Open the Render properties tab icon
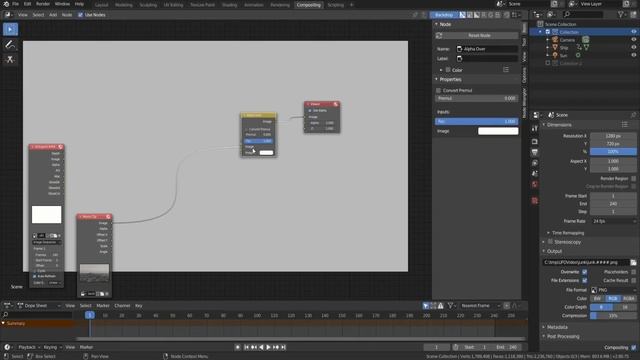This screenshot has width=640, height=360. coord(535,141)
